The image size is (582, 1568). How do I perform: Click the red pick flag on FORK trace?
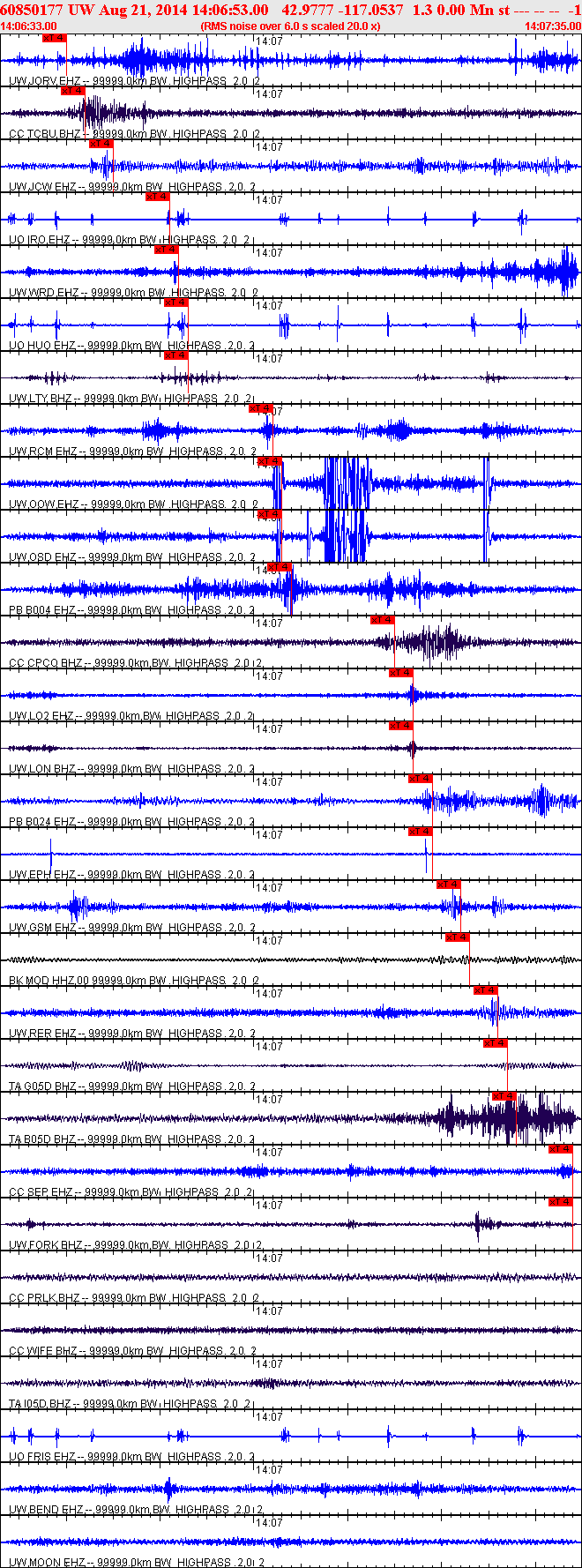tap(561, 1202)
